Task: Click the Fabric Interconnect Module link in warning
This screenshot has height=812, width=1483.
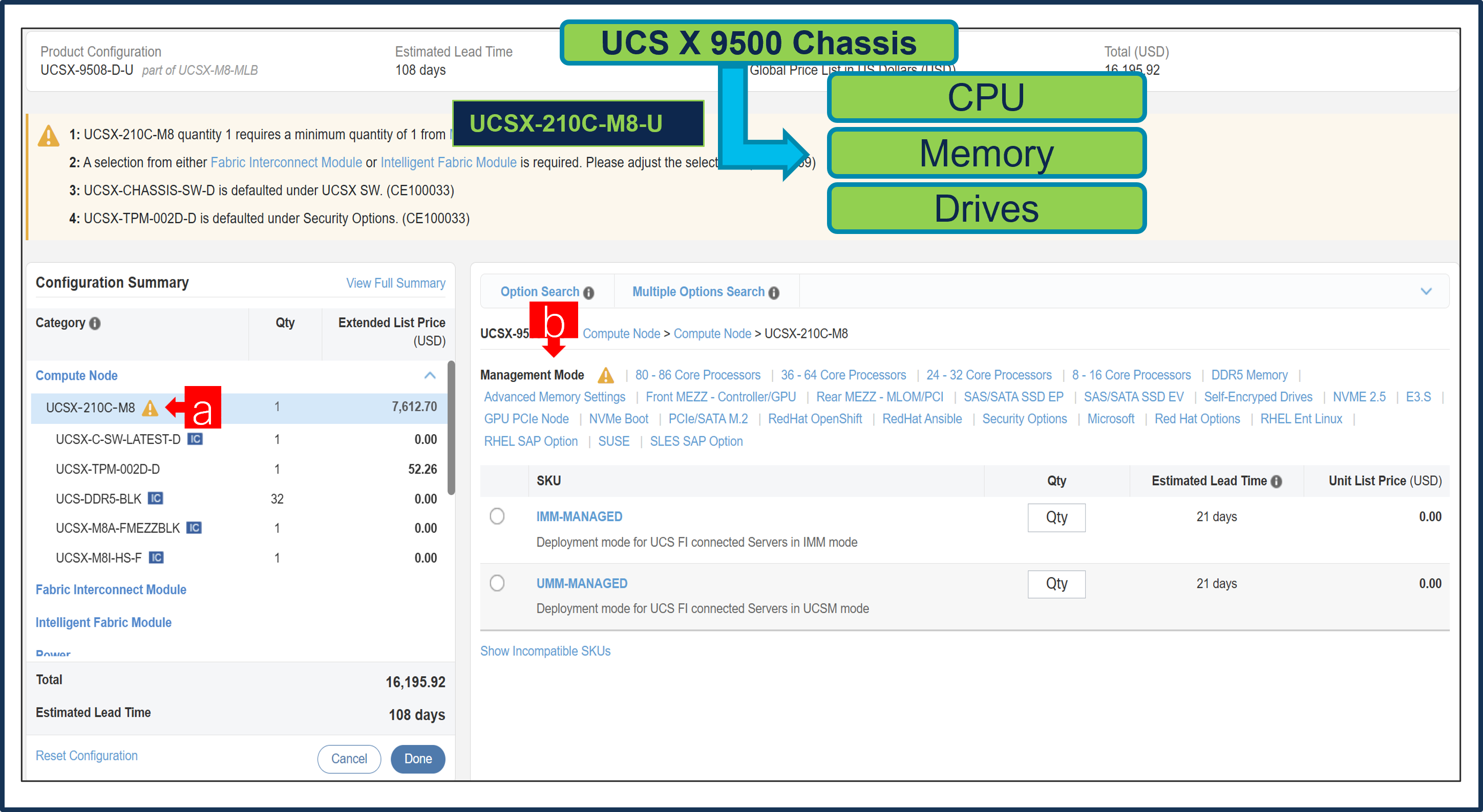Action: 286,163
